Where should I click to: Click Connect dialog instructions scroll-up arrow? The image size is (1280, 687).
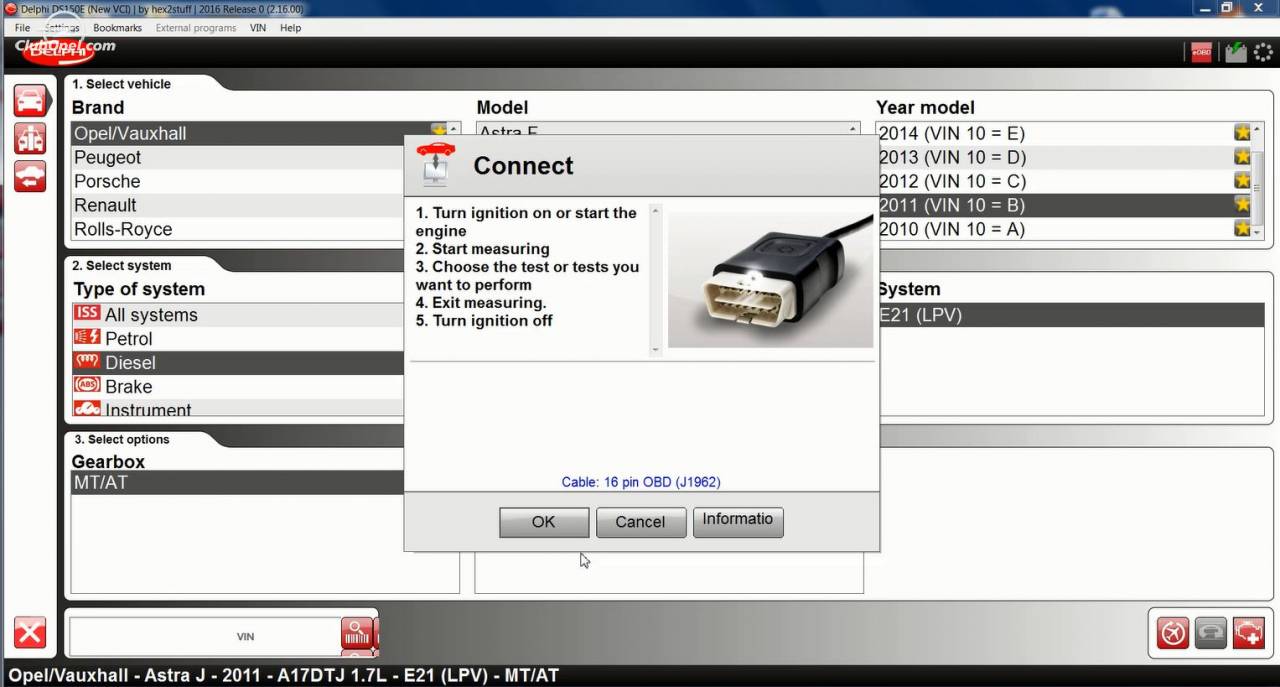coord(656,210)
